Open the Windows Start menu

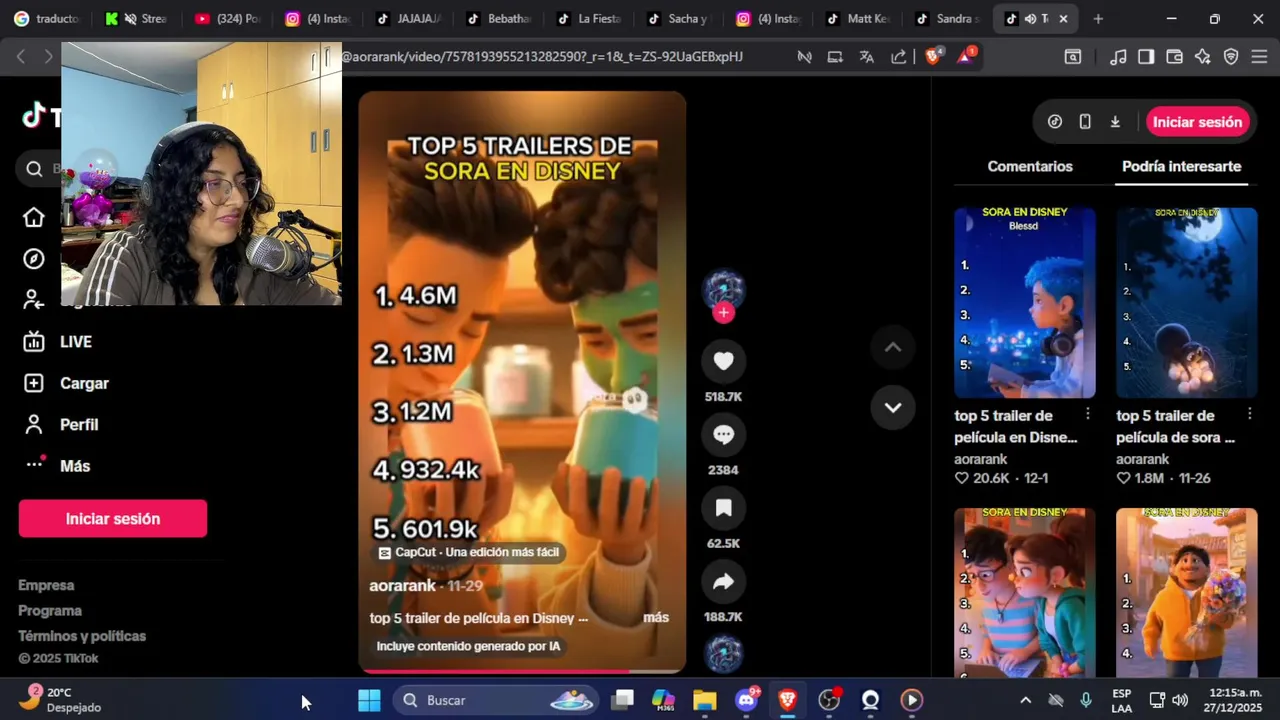[x=369, y=700]
